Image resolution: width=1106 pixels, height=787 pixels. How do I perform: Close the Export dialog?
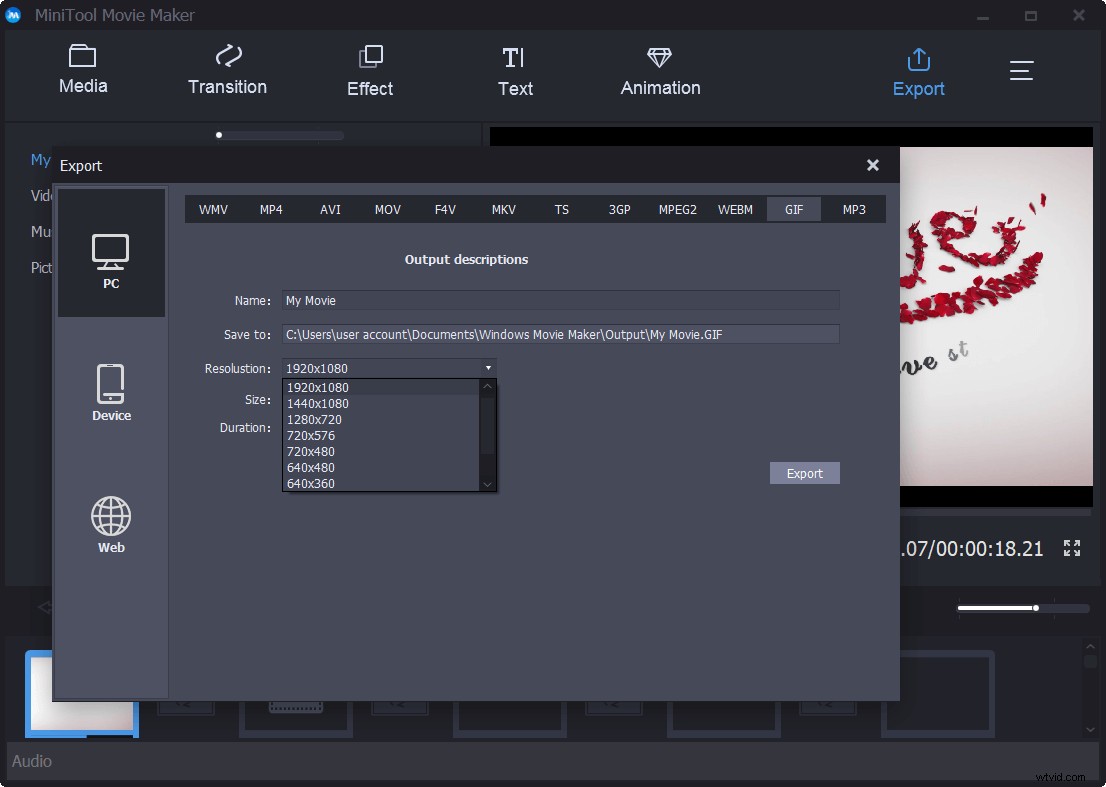click(872, 165)
